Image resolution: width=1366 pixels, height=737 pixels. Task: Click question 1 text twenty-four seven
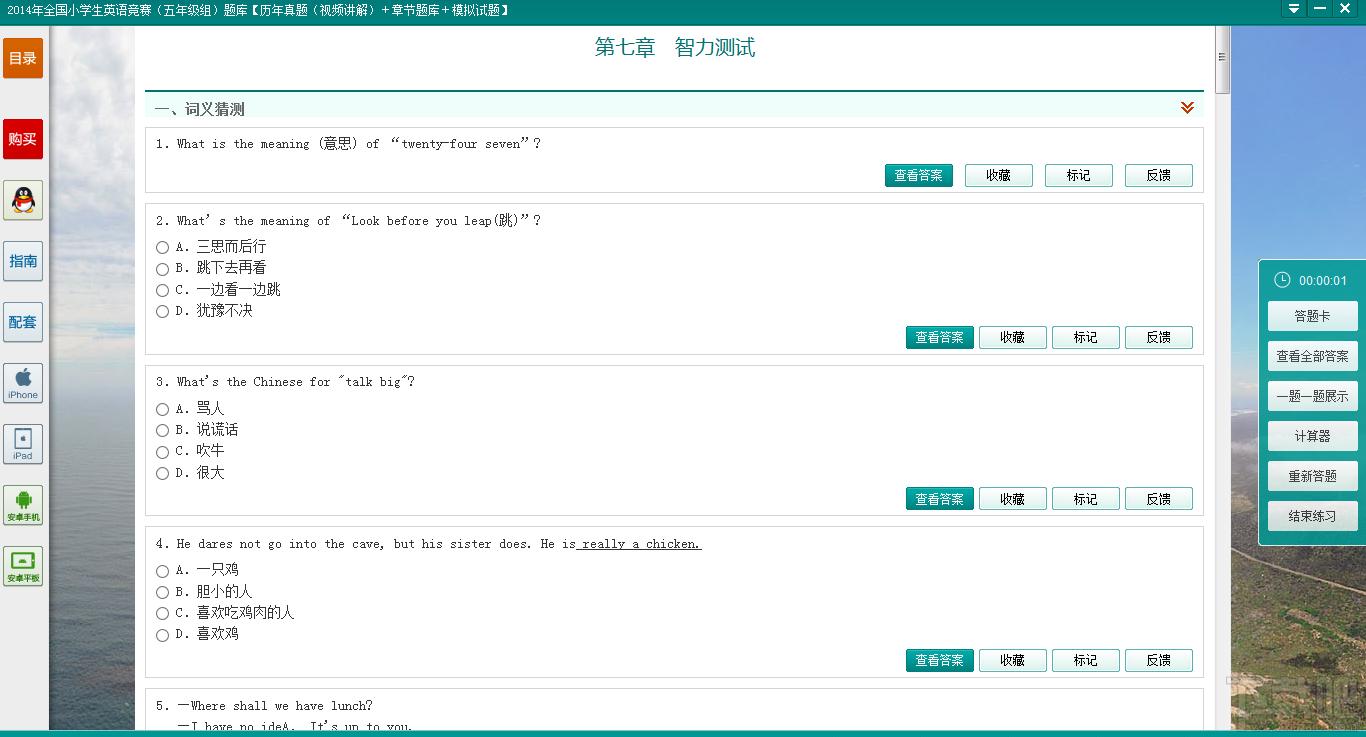(x=348, y=144)
